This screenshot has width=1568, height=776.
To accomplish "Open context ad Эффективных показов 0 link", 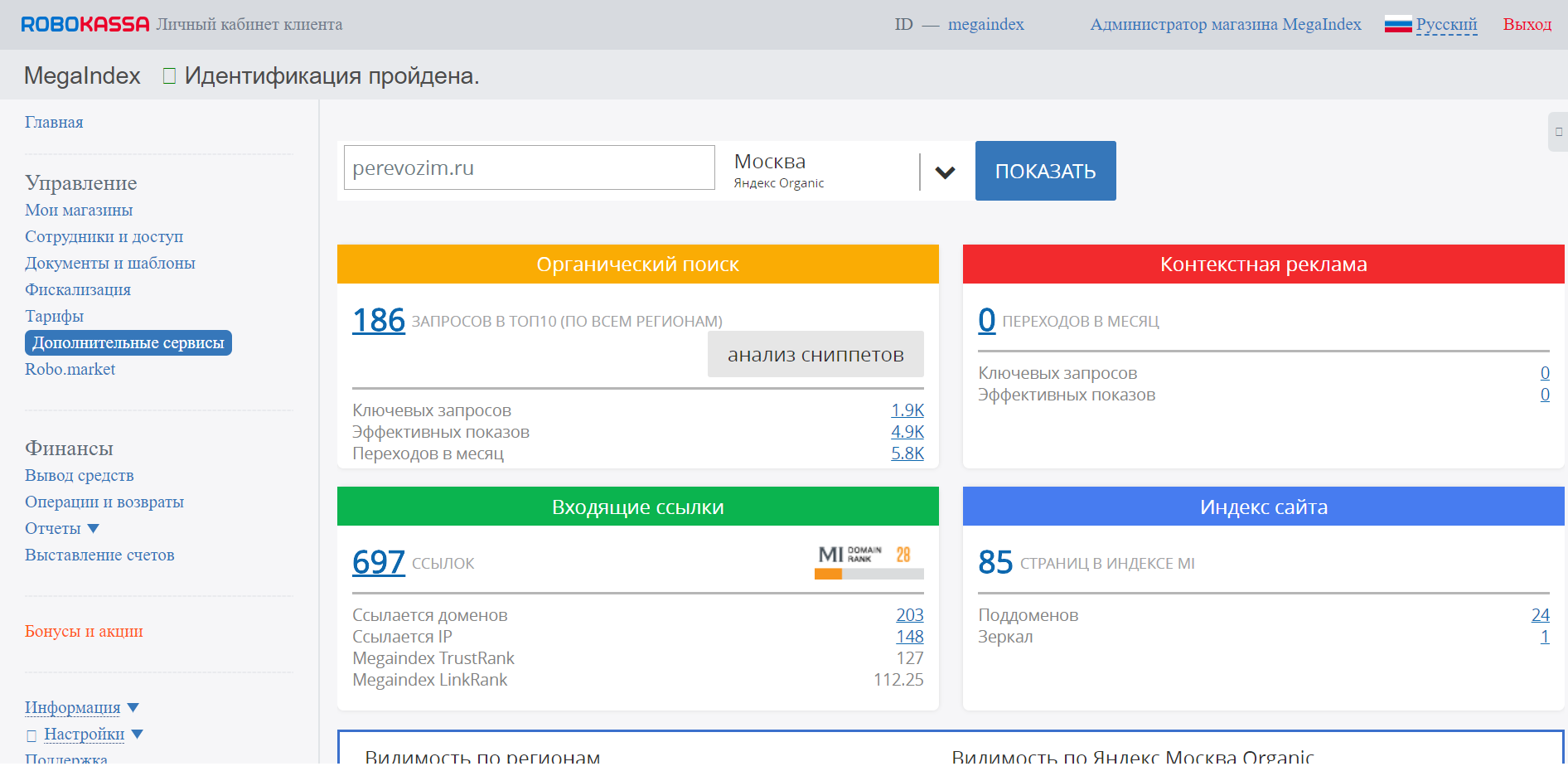I will [1545, 395].
